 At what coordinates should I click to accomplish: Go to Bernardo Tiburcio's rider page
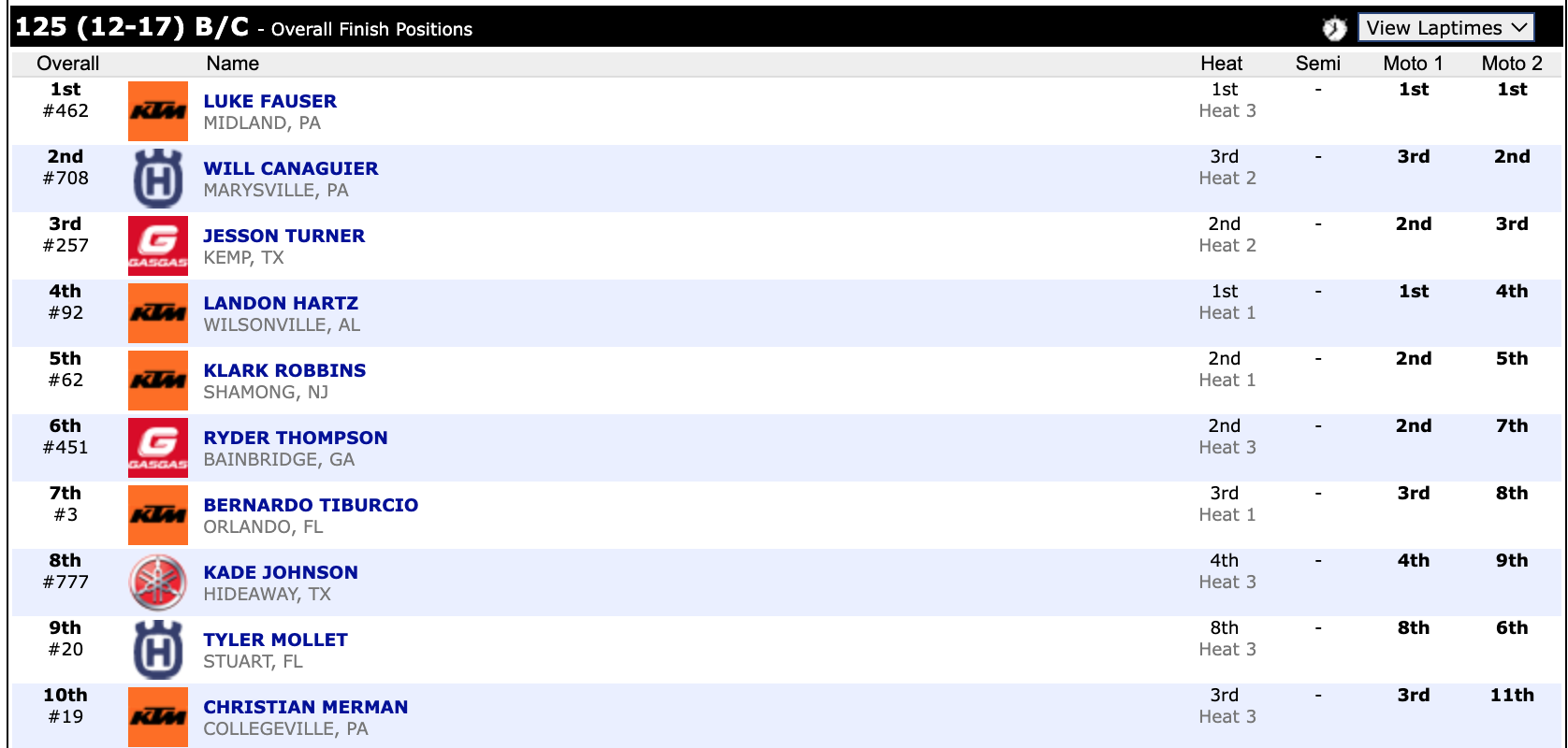(311, 505)
